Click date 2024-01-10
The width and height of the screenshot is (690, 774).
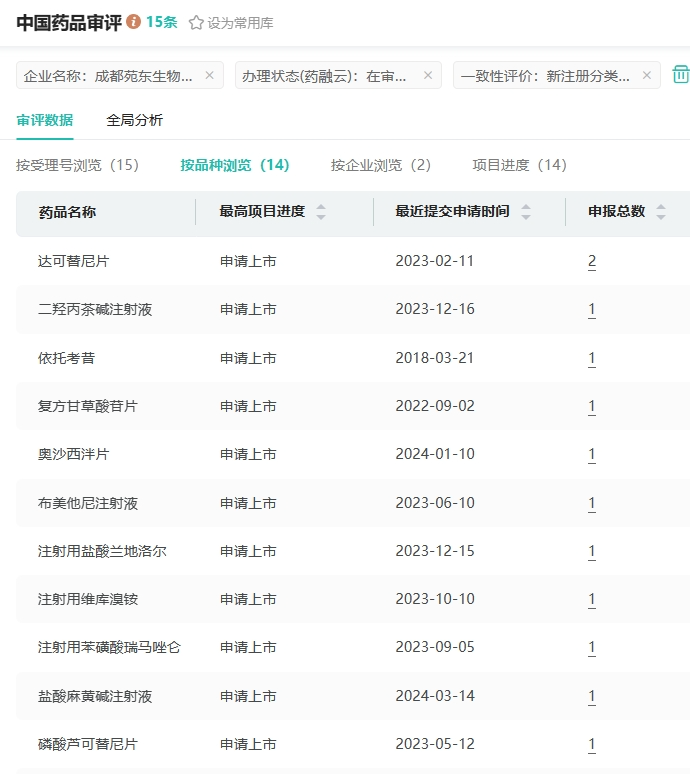(434, 454)
